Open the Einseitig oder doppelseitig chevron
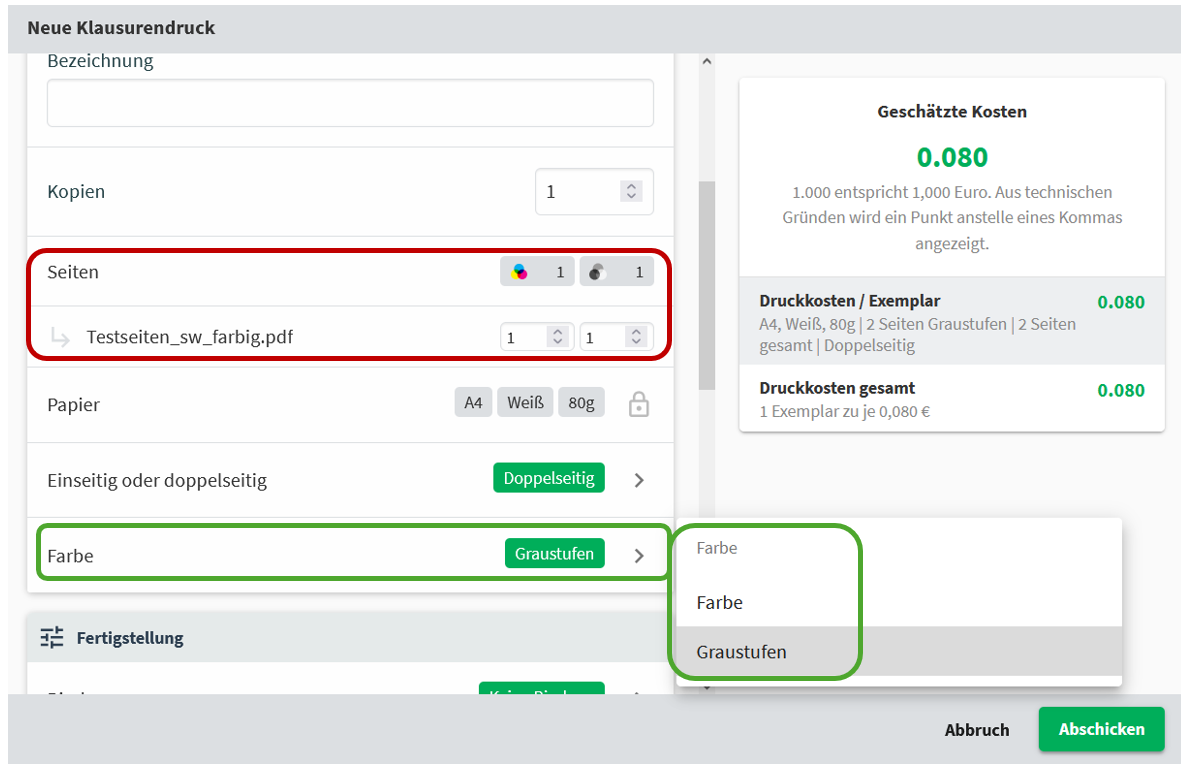Screen dimensions: 1181x778 (639, 480)
